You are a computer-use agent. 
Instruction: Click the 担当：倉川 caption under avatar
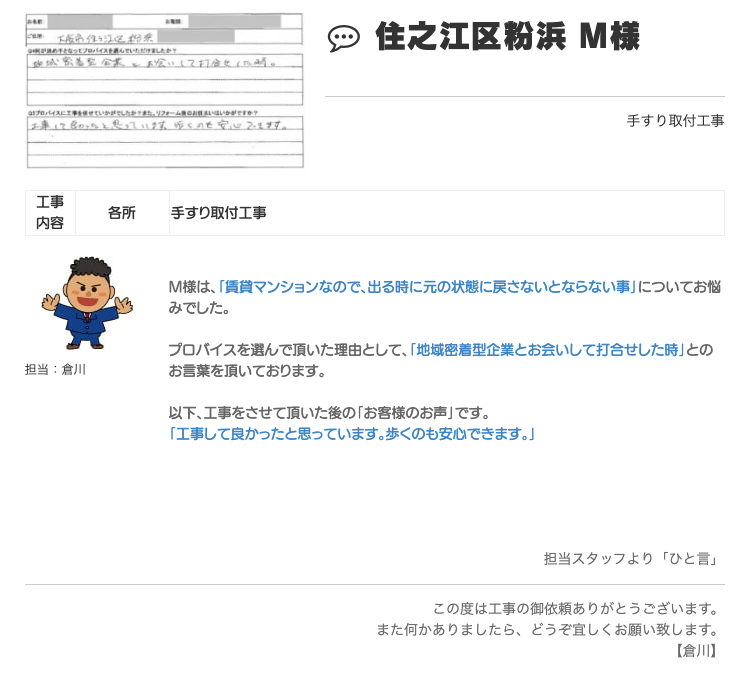(x=56, y=369)
